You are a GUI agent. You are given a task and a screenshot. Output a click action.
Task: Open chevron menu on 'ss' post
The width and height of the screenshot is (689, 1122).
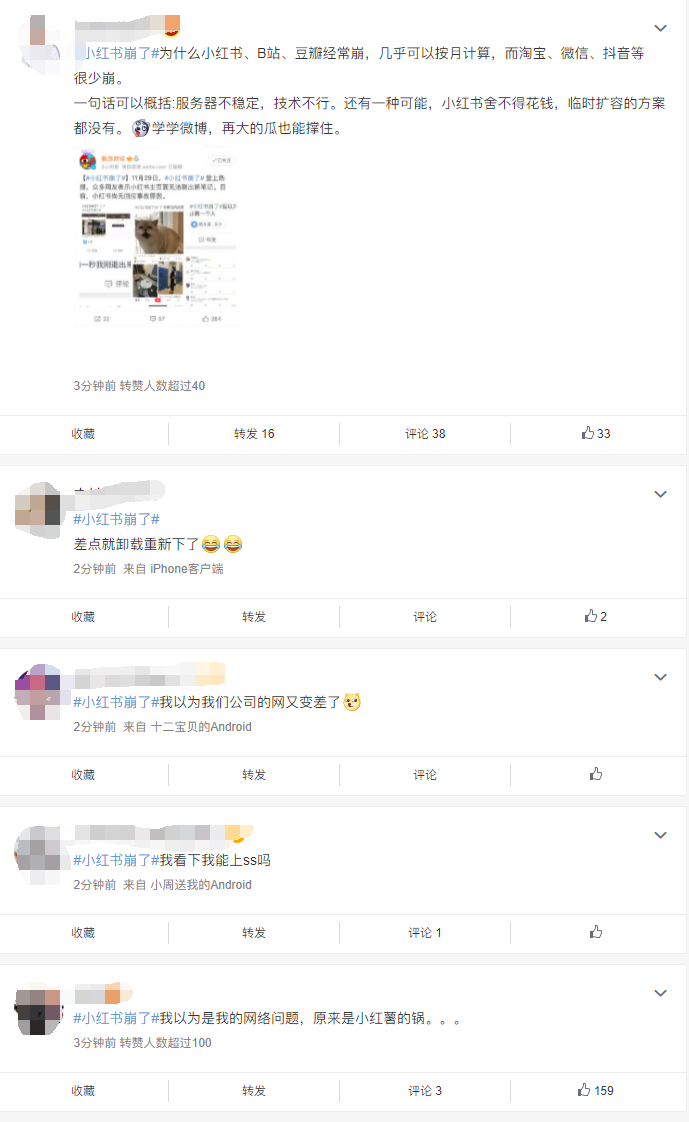point(660,835)
